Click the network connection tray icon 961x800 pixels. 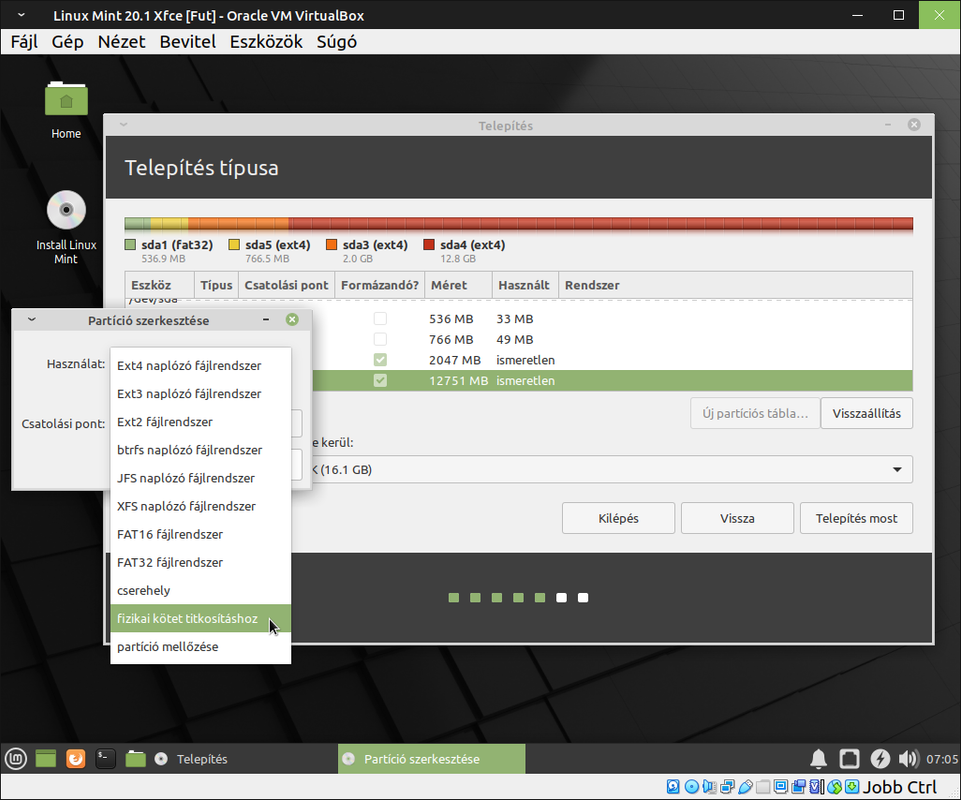pos(849,759)
